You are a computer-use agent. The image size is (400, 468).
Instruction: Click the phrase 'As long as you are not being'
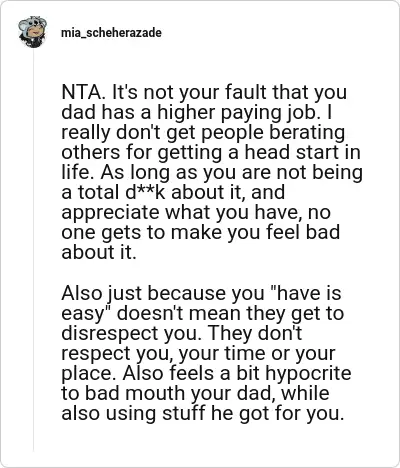point(231,173)
